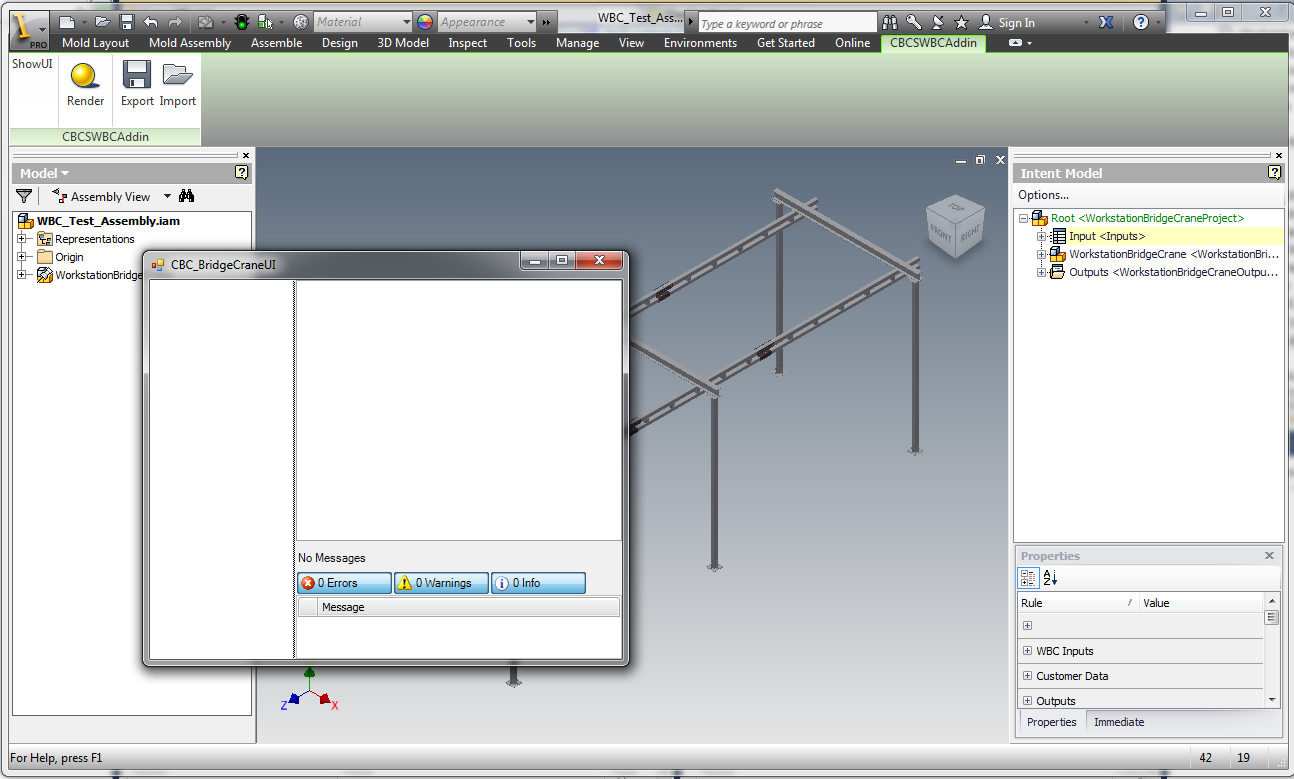1294x779 pixels.
Task: Open the Appearance color wheel picker
Action: coord(425,21)
